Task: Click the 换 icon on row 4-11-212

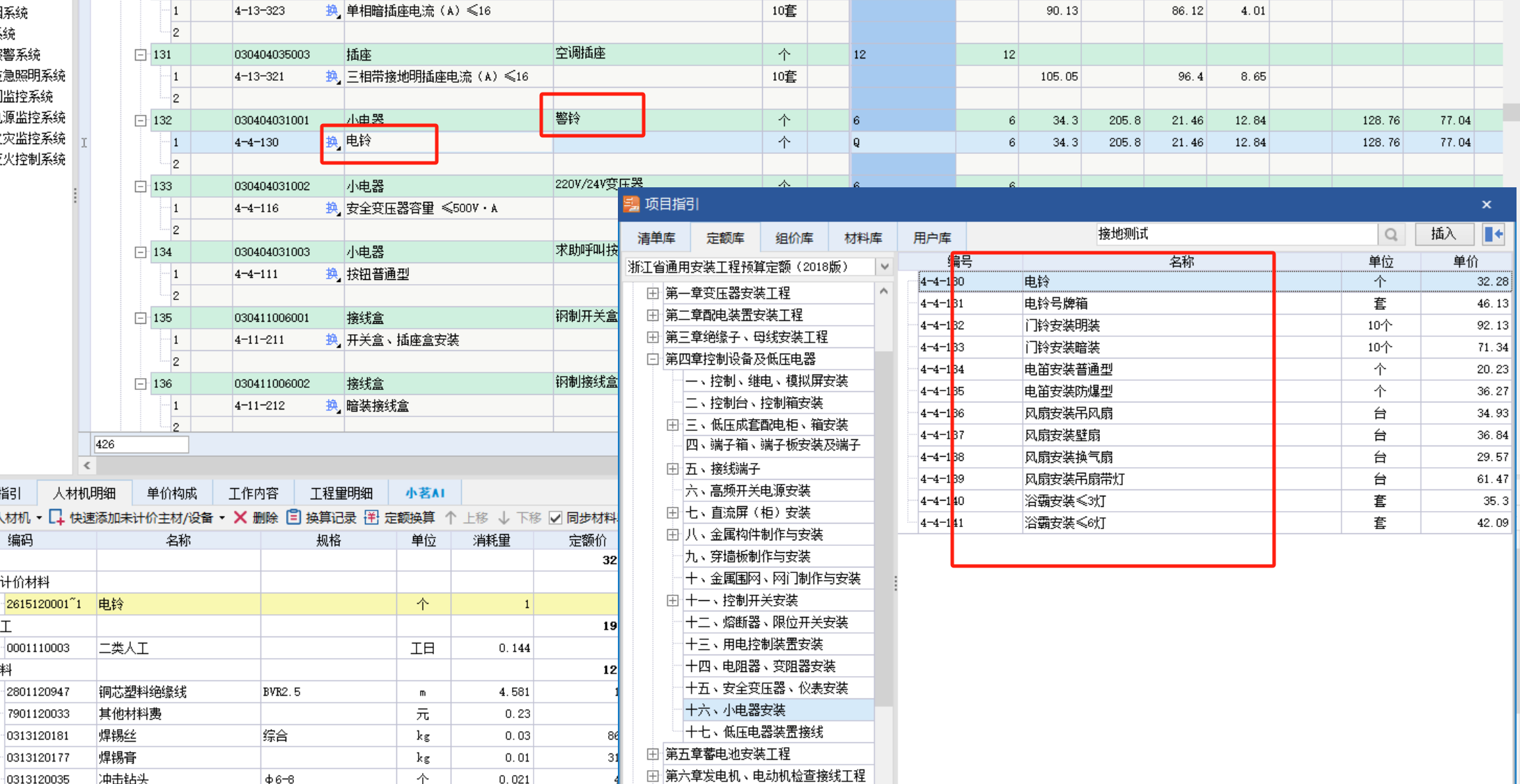Action: (332, 405)
